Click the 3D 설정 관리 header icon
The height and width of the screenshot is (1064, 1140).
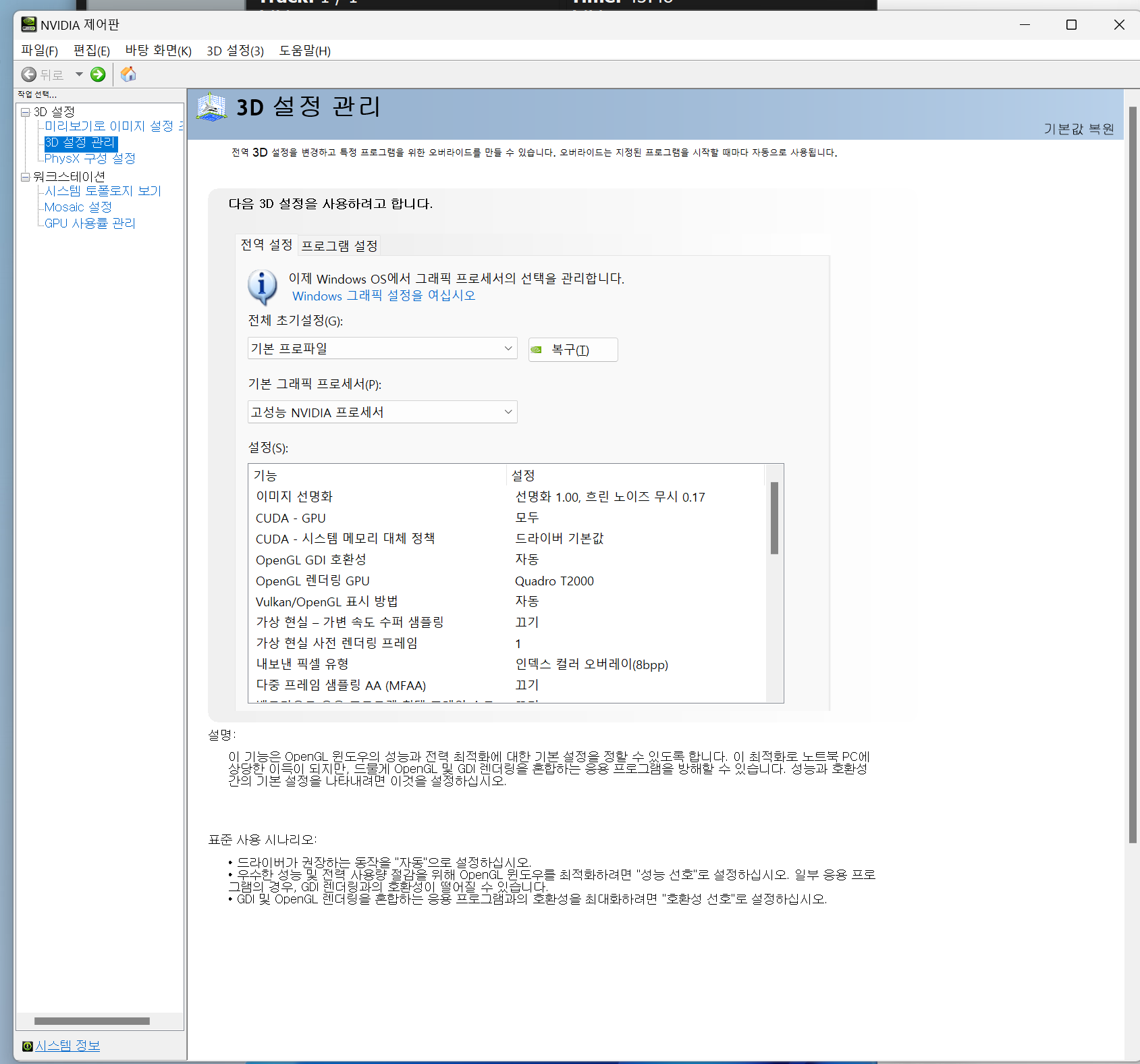click(211, 107)
